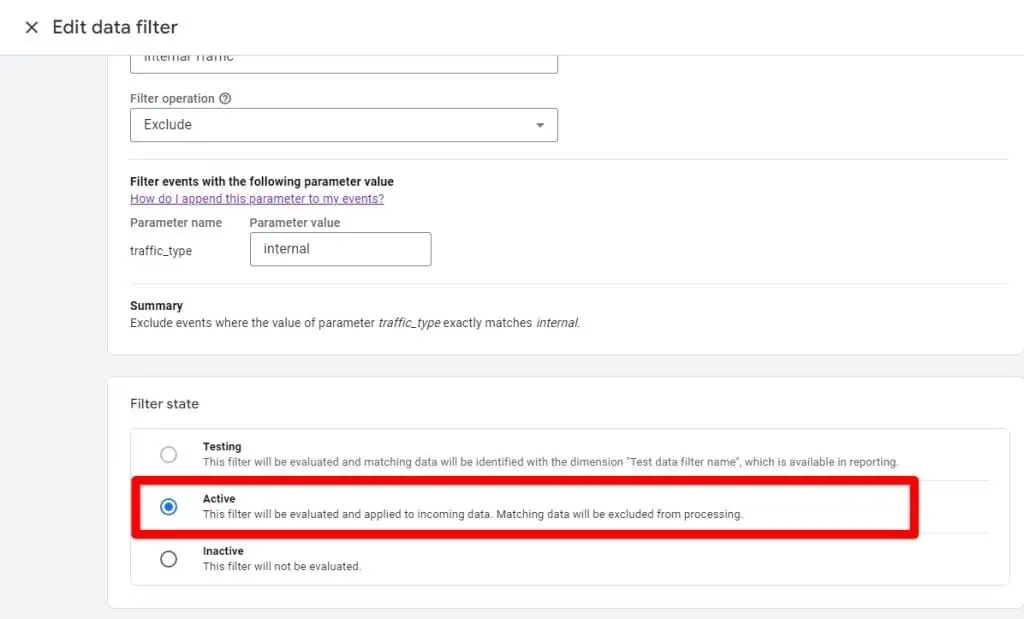
Task: Click the Summary section heading
Action: coord(150,305)
